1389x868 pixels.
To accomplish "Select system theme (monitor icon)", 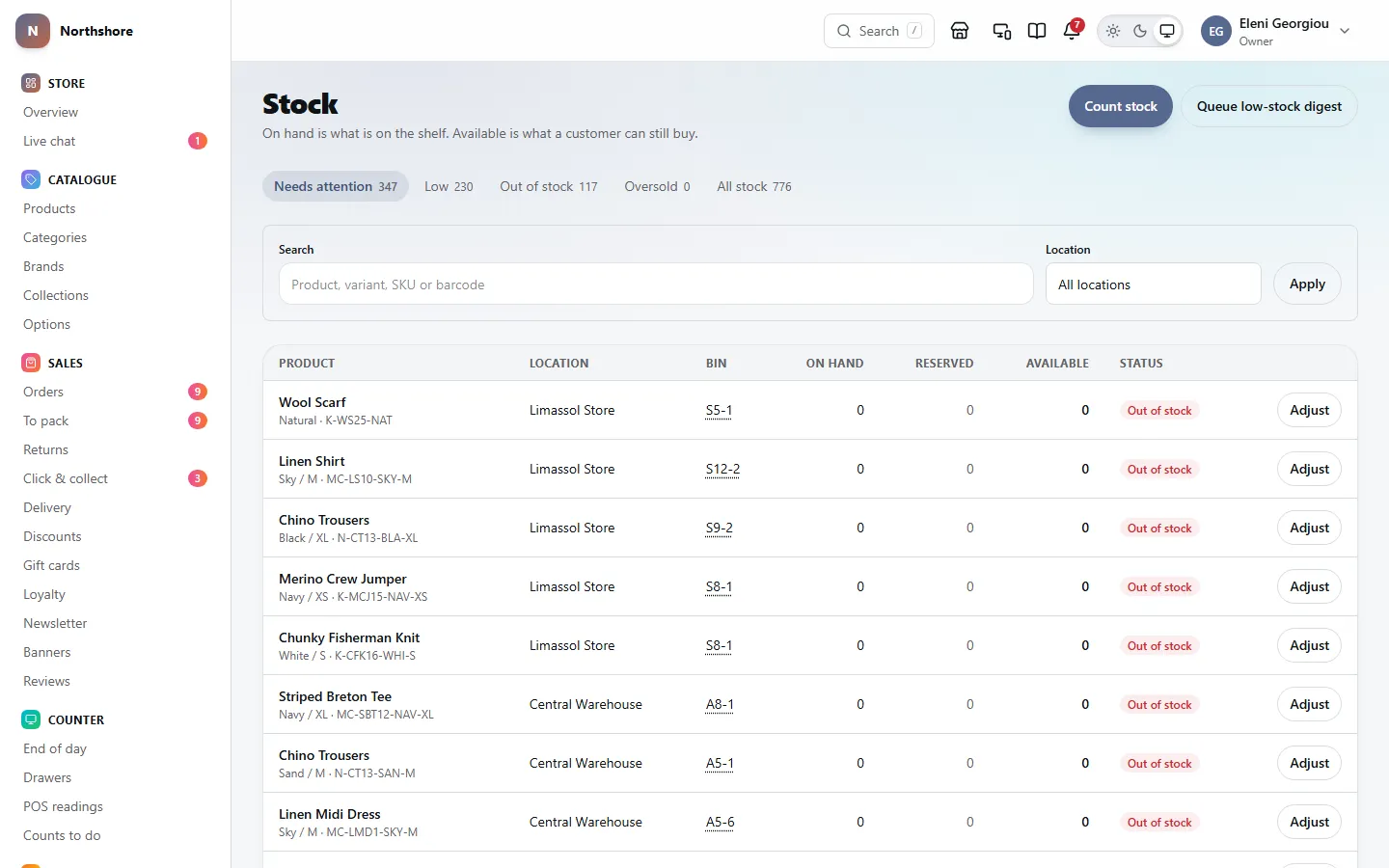I will coord(1167,31).
